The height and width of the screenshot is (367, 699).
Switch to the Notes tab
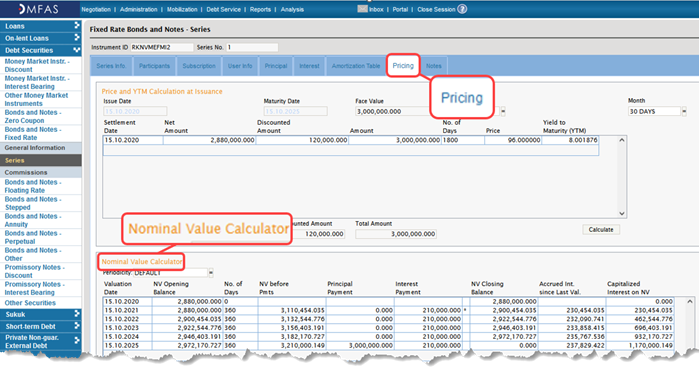pyautogui.click(x=433, y=66)
